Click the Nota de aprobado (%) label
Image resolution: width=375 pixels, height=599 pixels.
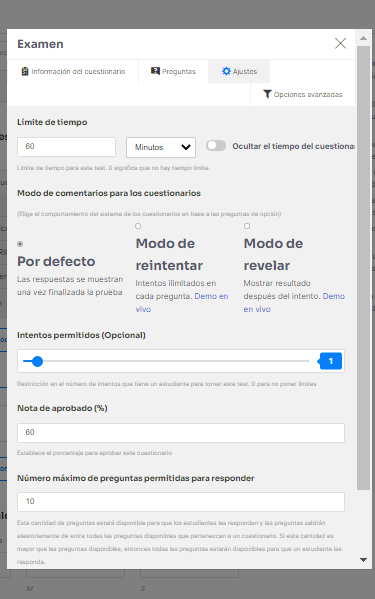click(62, 408)
